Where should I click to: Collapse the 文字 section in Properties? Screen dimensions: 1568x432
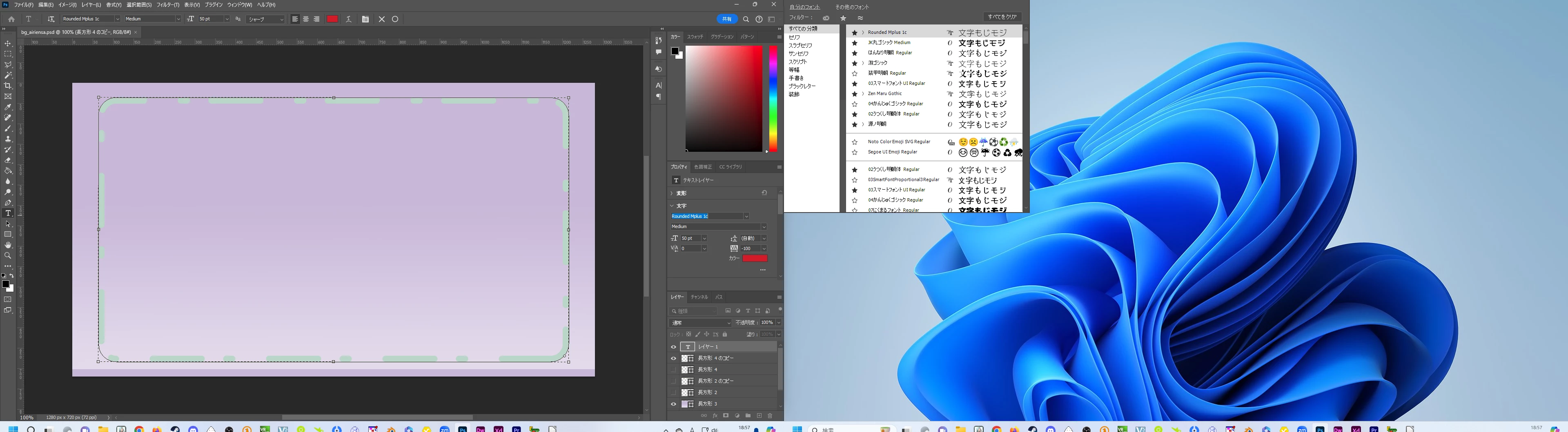pyautogui.click(x=672, y=206)
